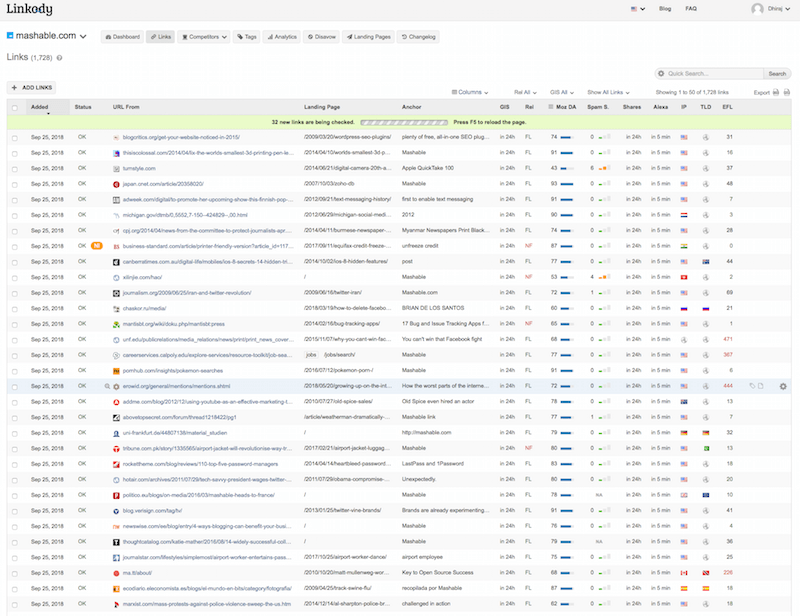
Task: Open the Columns dropdown
Action: click(470, 92)
